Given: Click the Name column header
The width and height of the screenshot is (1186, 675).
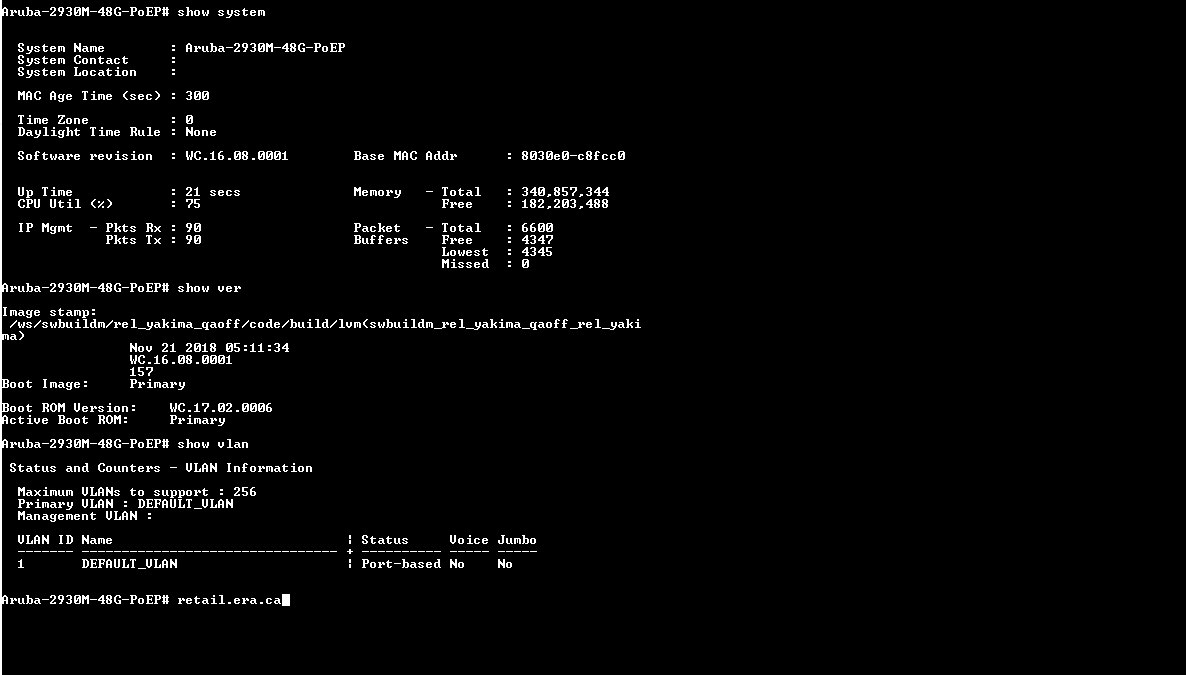Looking at the screenshot, I should (97, 540).
